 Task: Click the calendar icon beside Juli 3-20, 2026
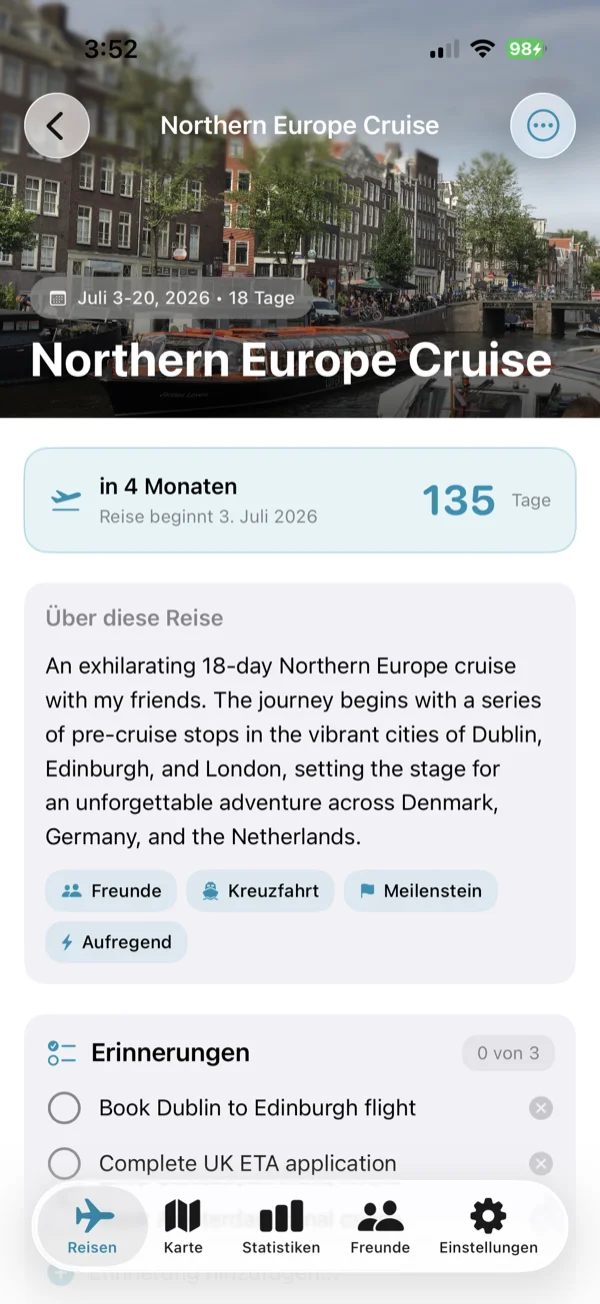[59, 297]
